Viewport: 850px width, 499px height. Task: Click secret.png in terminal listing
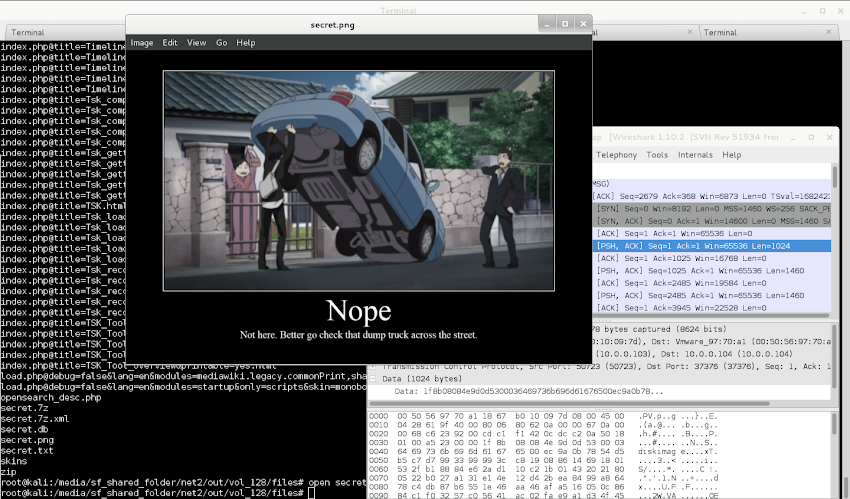click(x=27, y=440)
